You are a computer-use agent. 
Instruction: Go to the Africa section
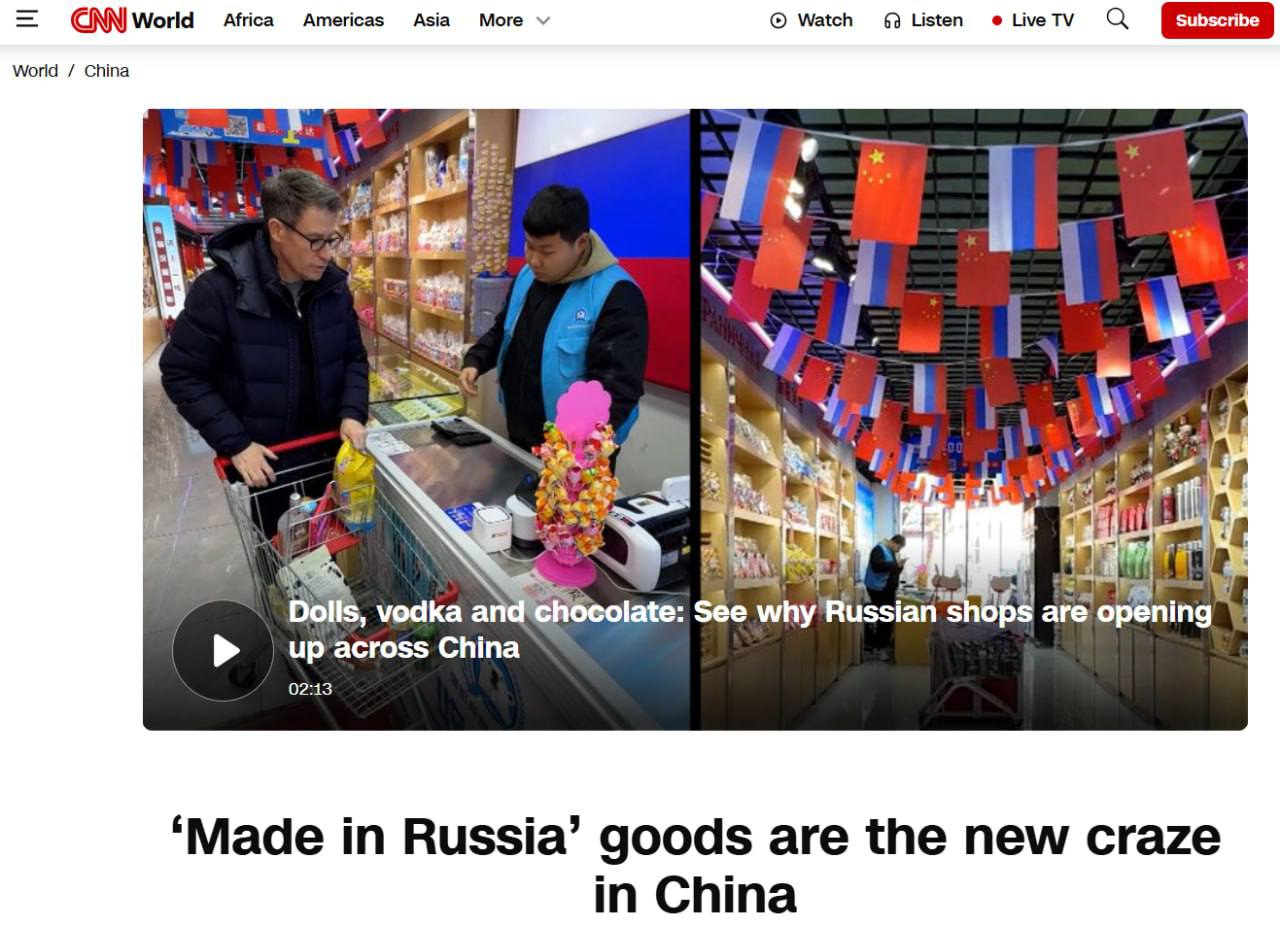click(x=248, y=20)
